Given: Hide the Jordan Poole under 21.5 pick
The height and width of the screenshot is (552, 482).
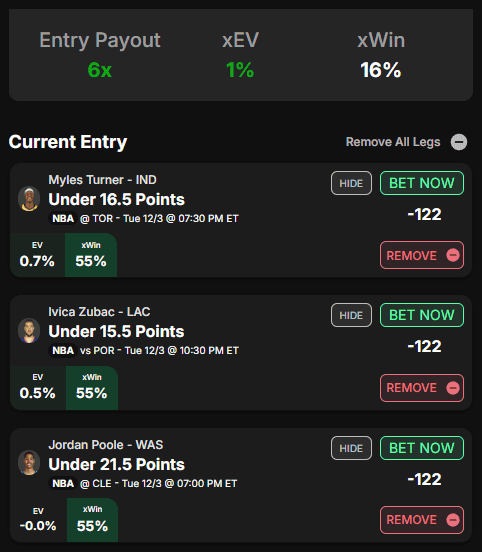Looking at the screenshot, I should (351, 448).
